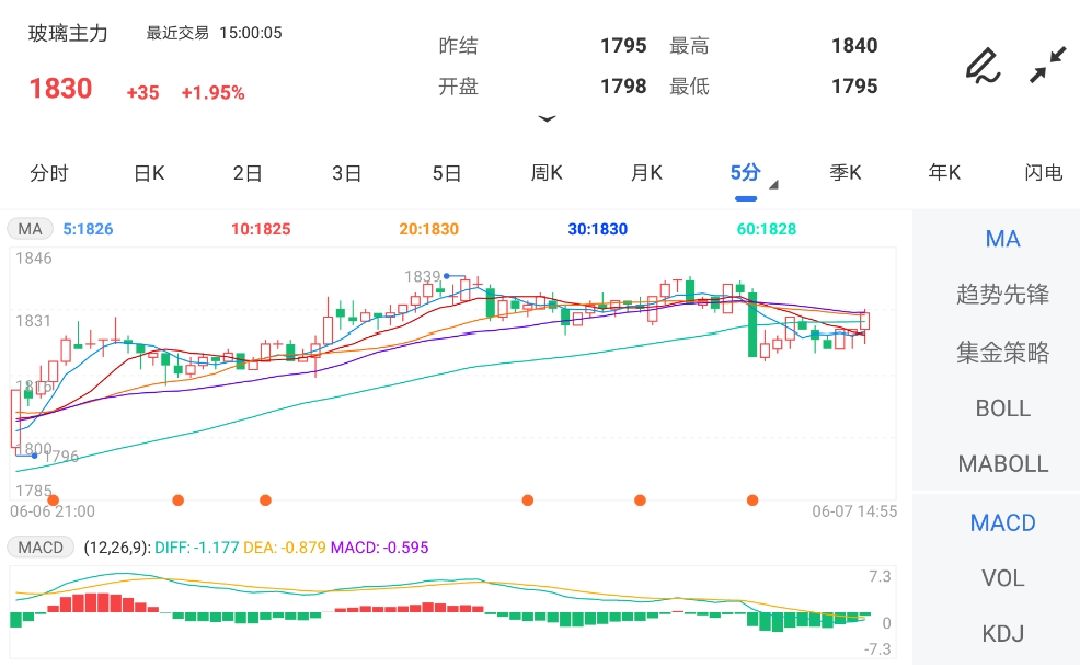Screen dimensions: 1080x665
Task: Switch to the 分时 tab
Action: [50, 173]
